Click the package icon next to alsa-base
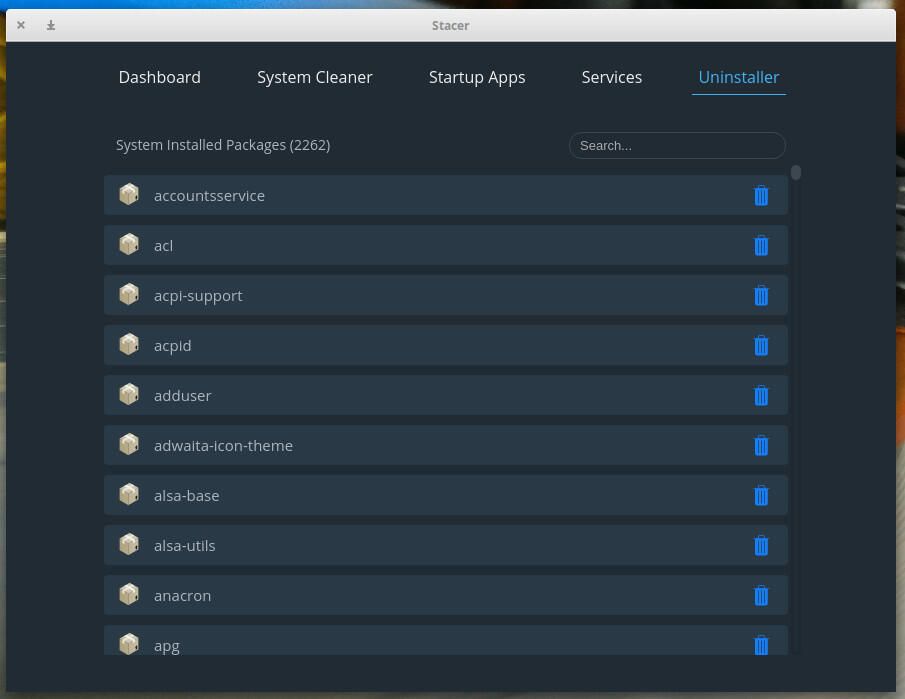Screen dimensions: 905x699 129,494
